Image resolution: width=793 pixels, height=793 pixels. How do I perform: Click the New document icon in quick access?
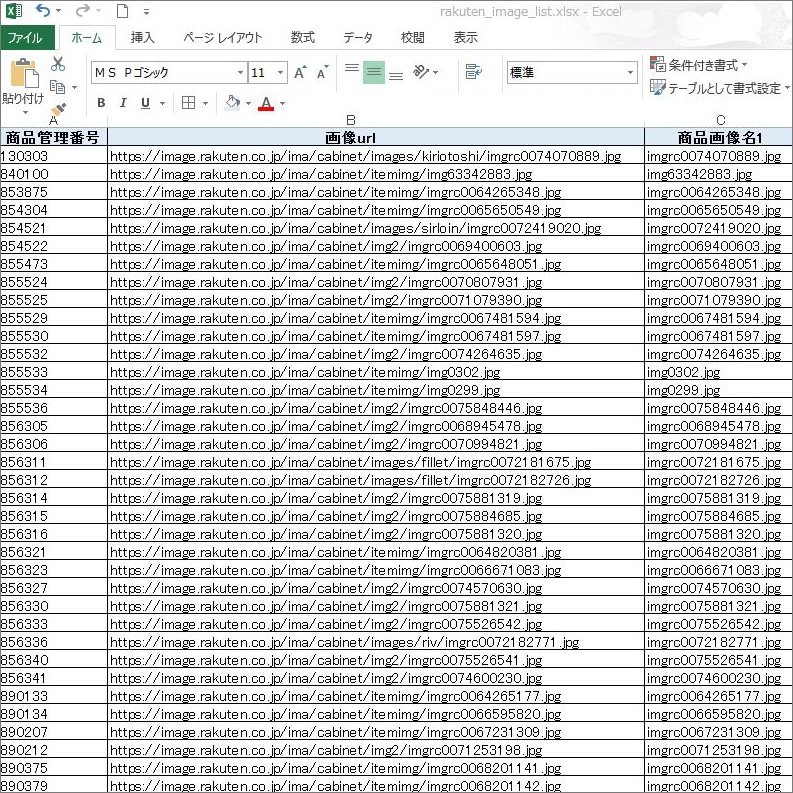[122, 11]
